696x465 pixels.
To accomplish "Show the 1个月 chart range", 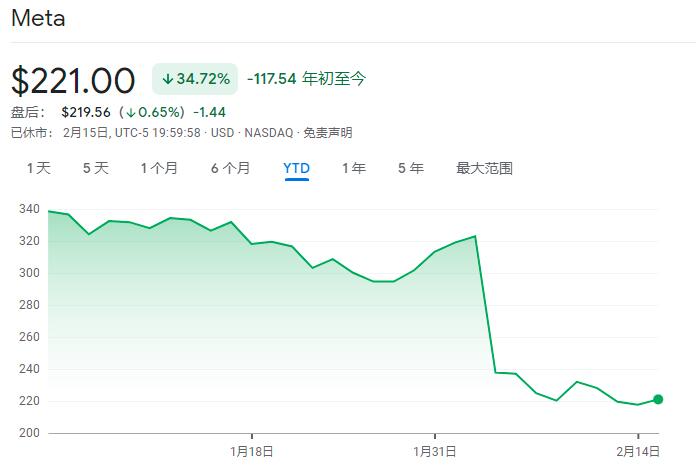I will coord(159,168).
